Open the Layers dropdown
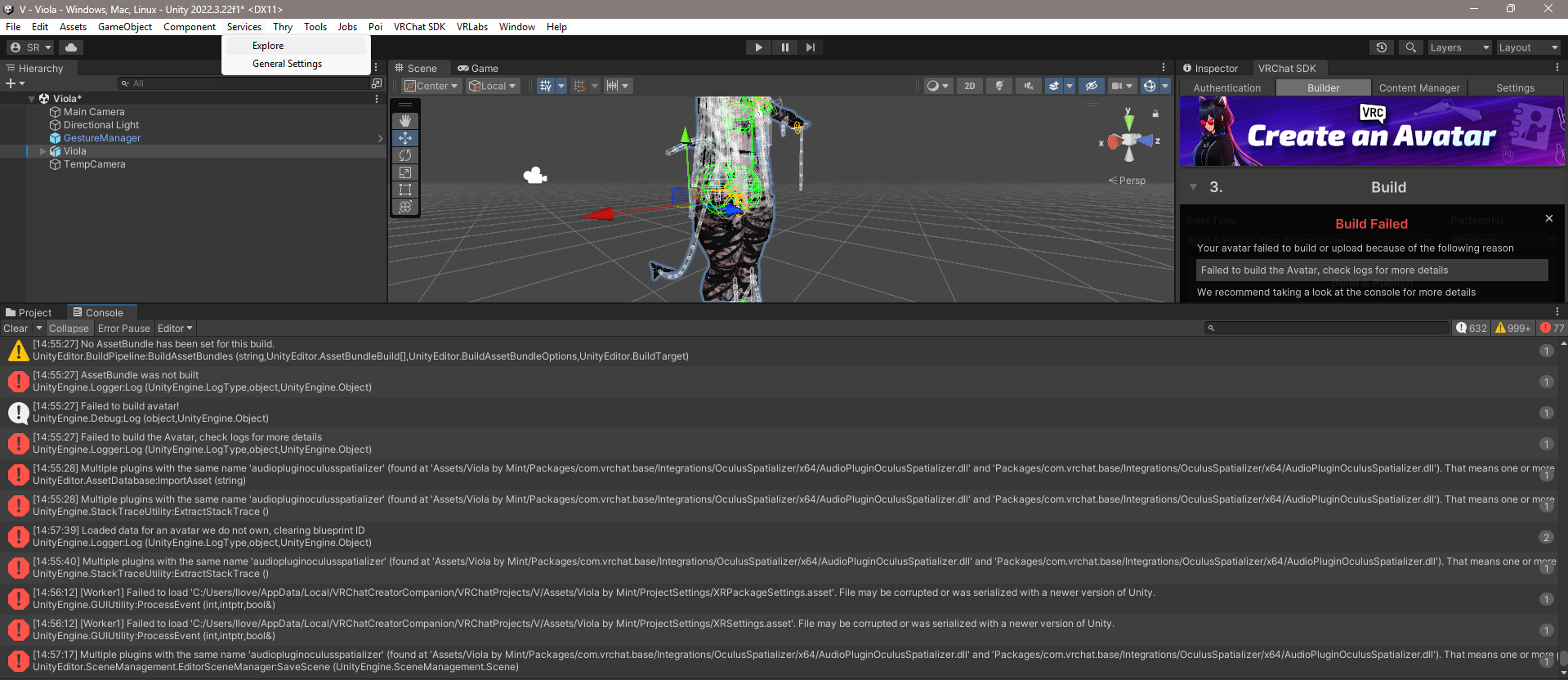Viewport: 1568px width, 680px height. click(x=1459, y=47)
